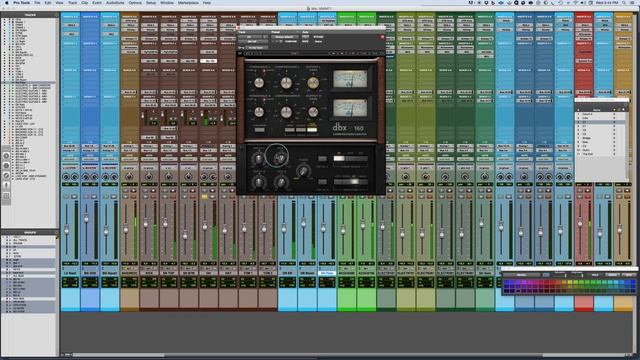The height and width of the screenshot is (360, 640).
Task: Click bottom square icon in left sidebar strip
Action: (x=6, y=196)
